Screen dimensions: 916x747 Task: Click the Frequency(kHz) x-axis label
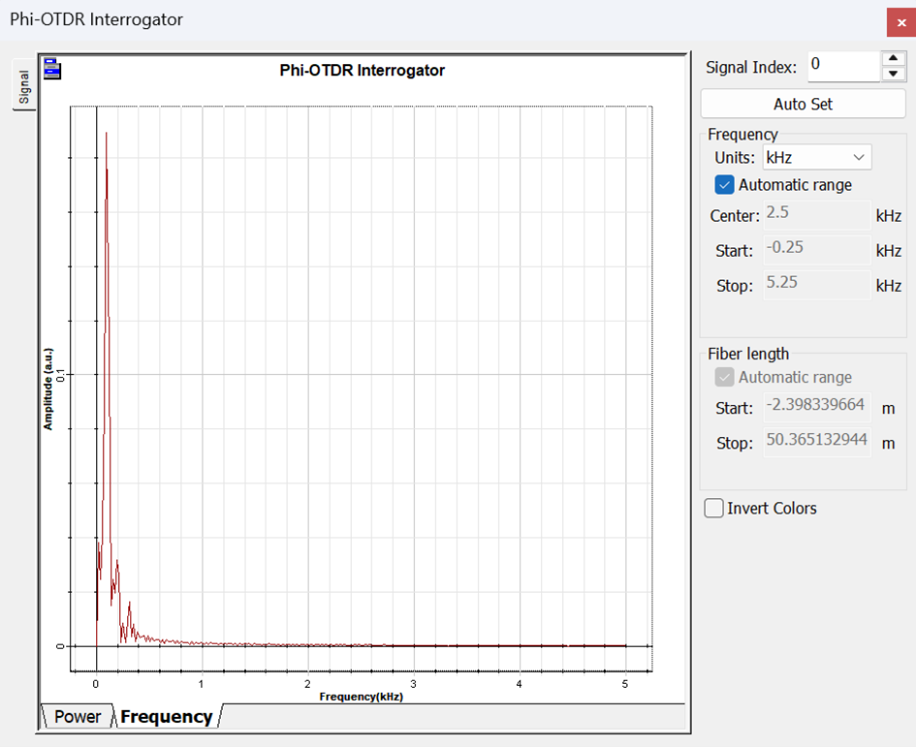coord(361,696)
